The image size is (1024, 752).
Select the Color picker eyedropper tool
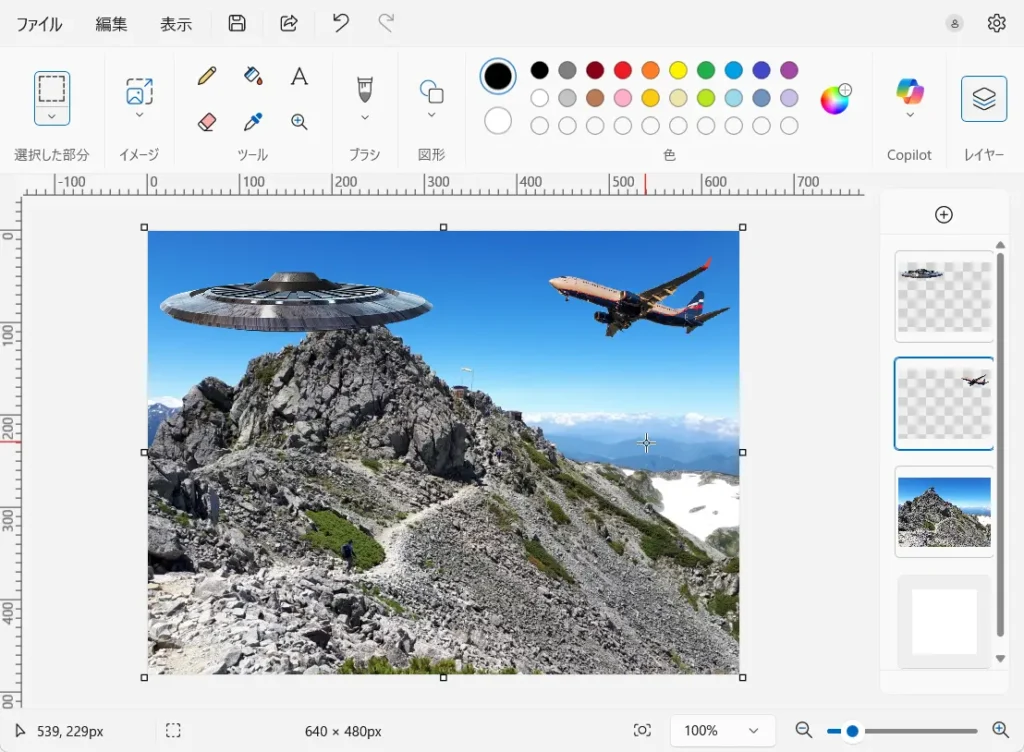pos(253,121)
